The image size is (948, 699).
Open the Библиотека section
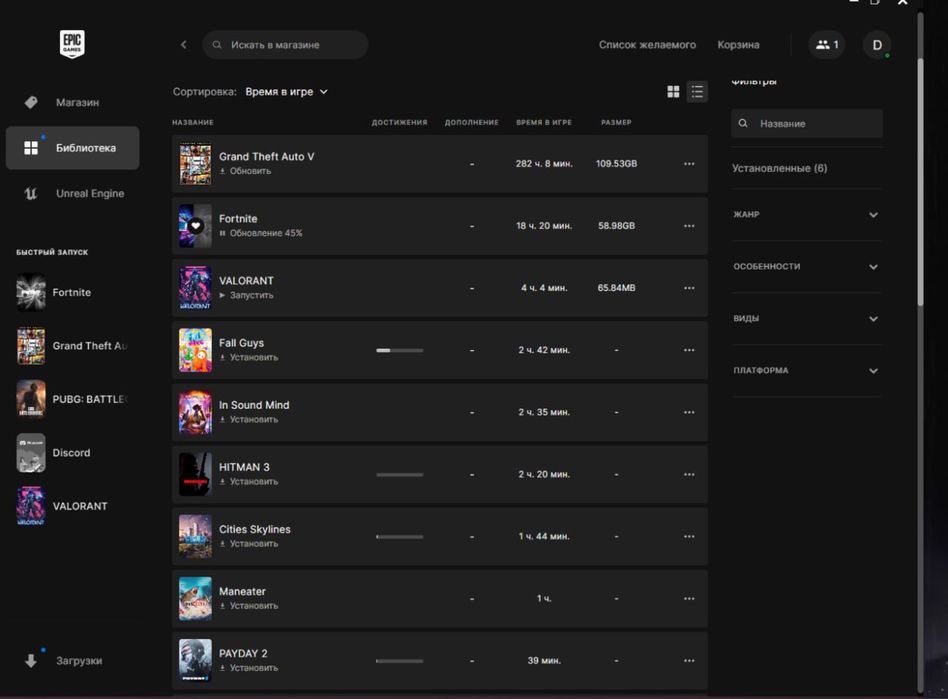click(x=73, y=148)
